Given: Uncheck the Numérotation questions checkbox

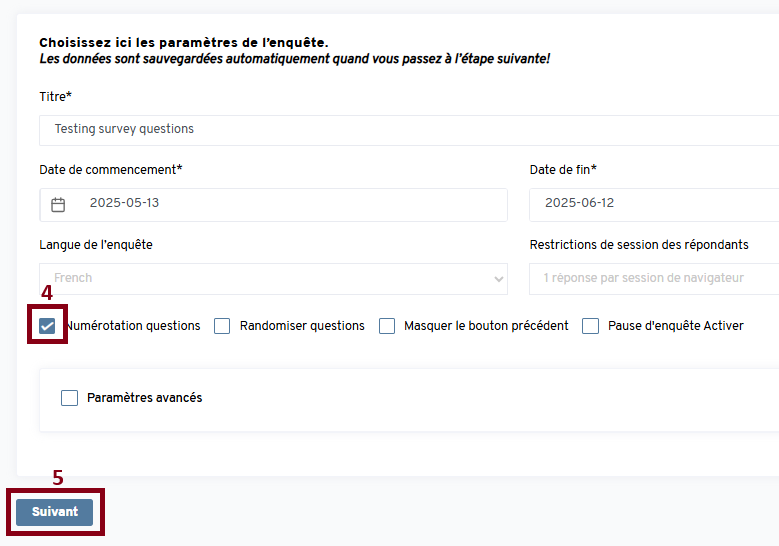Looking at the screenshot, I should pyautogui.click(x=48, y=326).
